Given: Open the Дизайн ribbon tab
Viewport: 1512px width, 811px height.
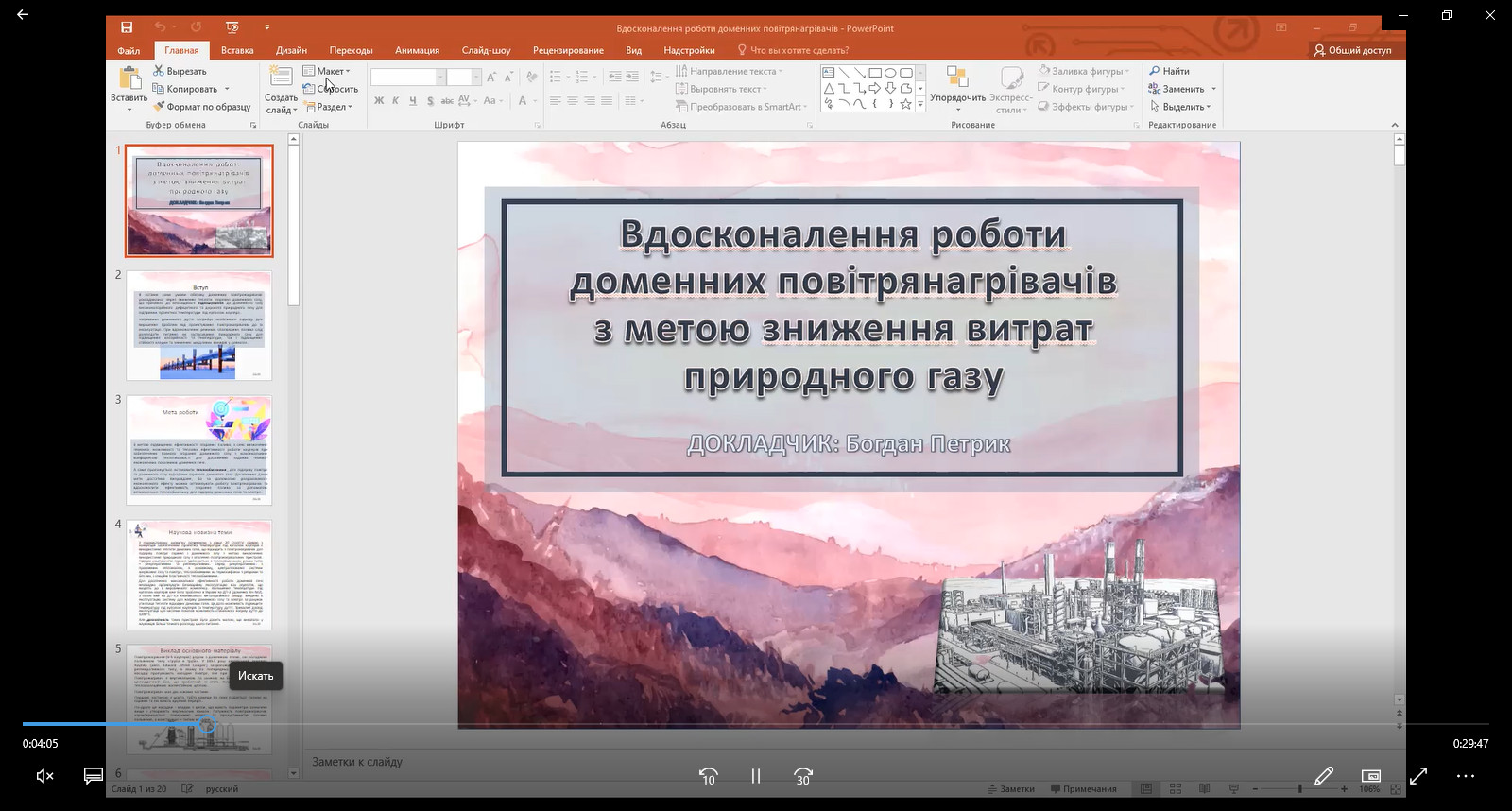Looking at the screenshot, I should [x=291, y=50].
